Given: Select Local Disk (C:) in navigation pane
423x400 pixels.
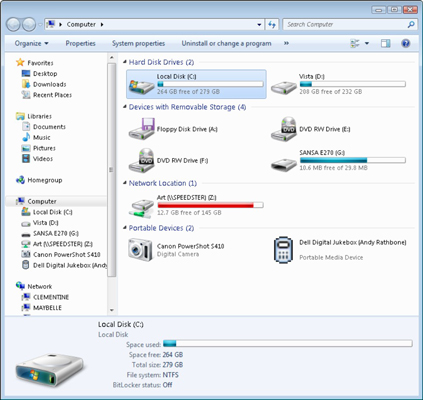Looking at the screenshot, I should (53, 212).
